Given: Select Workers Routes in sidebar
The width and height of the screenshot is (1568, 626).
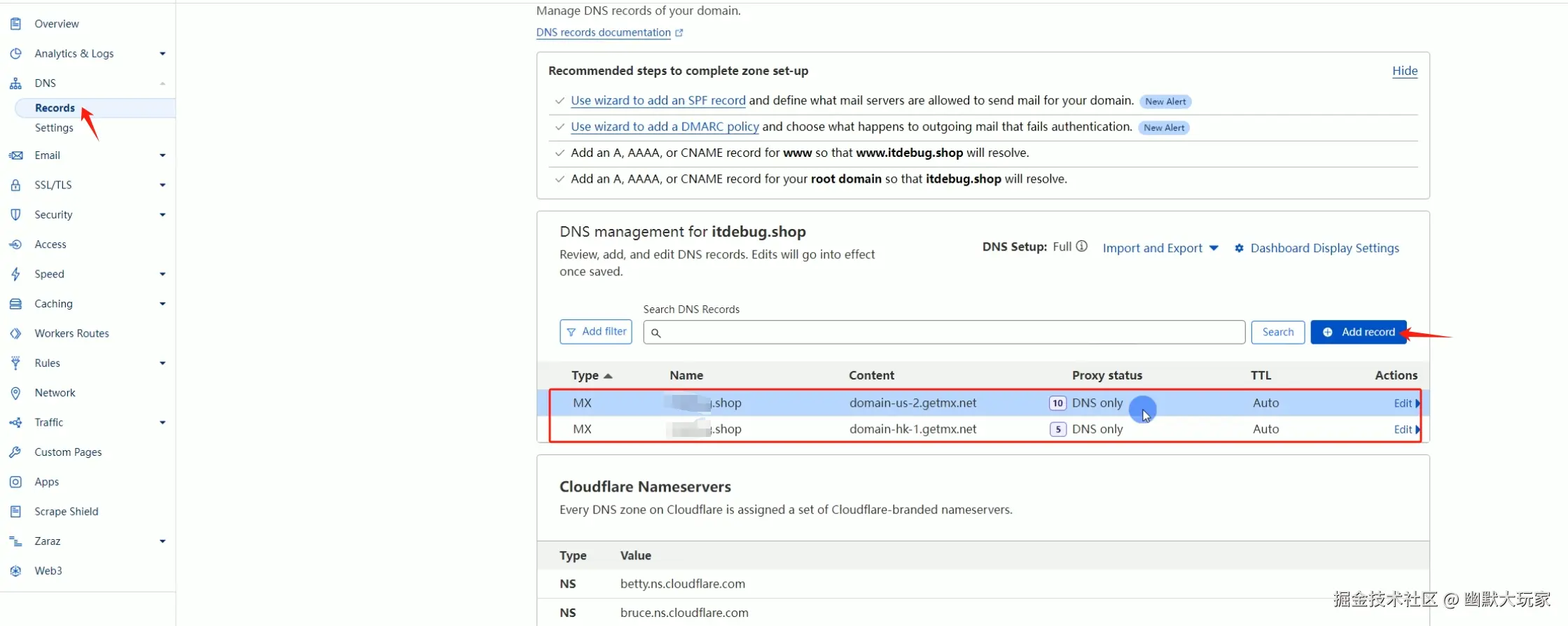Looking at the screenshot, I should pyautogui.click(x=71, y=333).
